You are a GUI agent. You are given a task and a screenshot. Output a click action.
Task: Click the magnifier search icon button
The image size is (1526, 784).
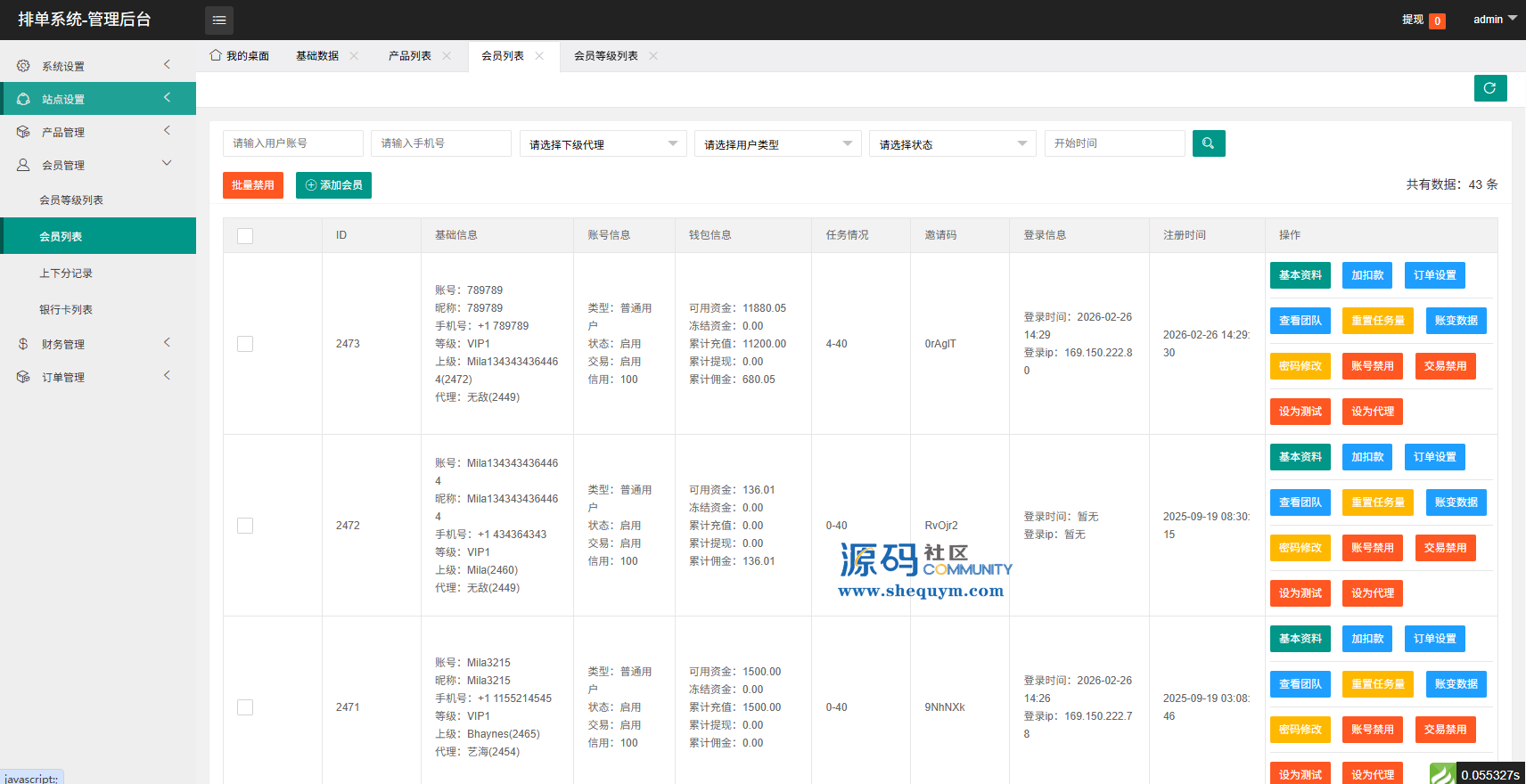tap(1208, 143)
